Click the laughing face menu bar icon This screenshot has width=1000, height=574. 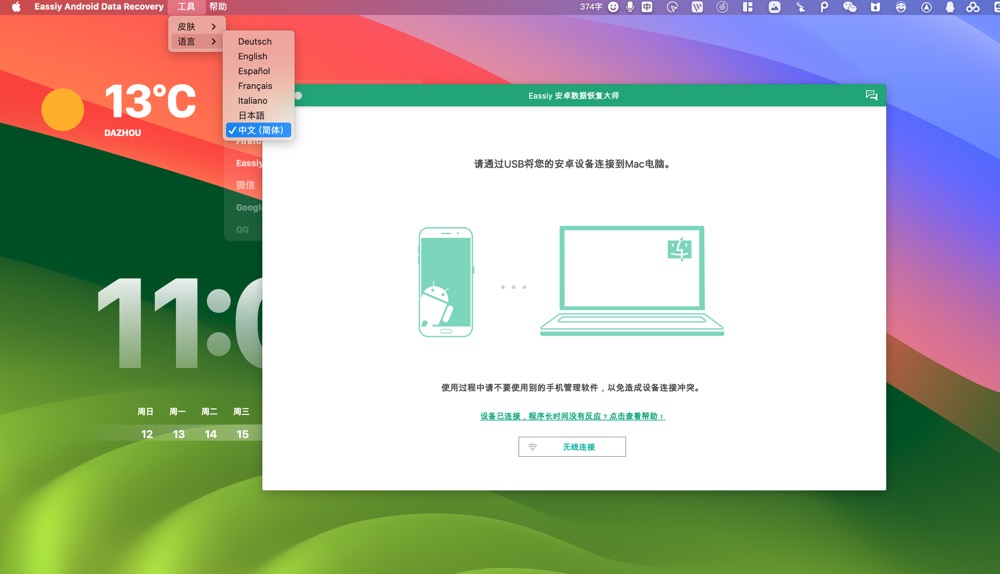pos(901,7)
